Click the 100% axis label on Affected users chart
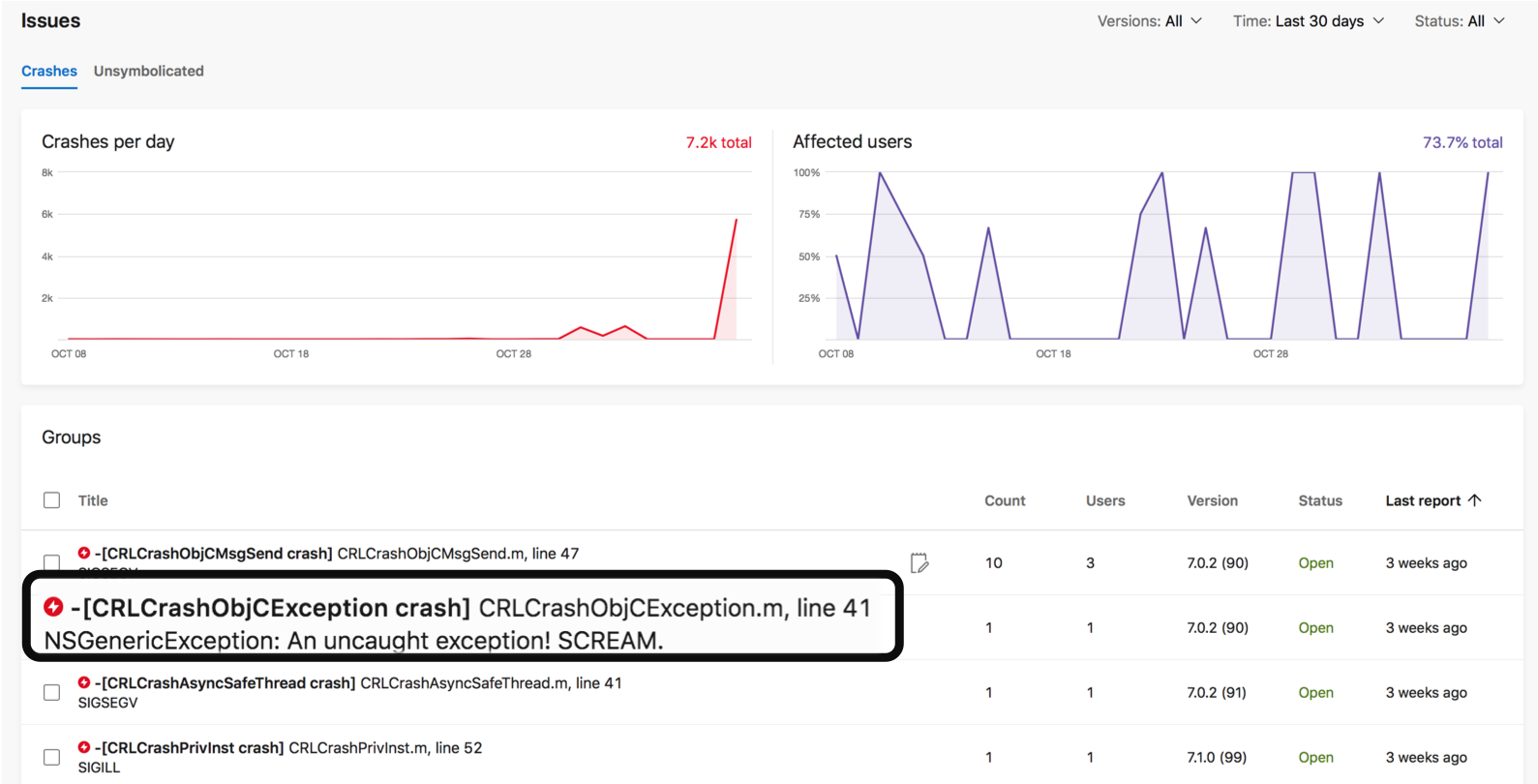The image size is (1538, 784). point(806,172)
